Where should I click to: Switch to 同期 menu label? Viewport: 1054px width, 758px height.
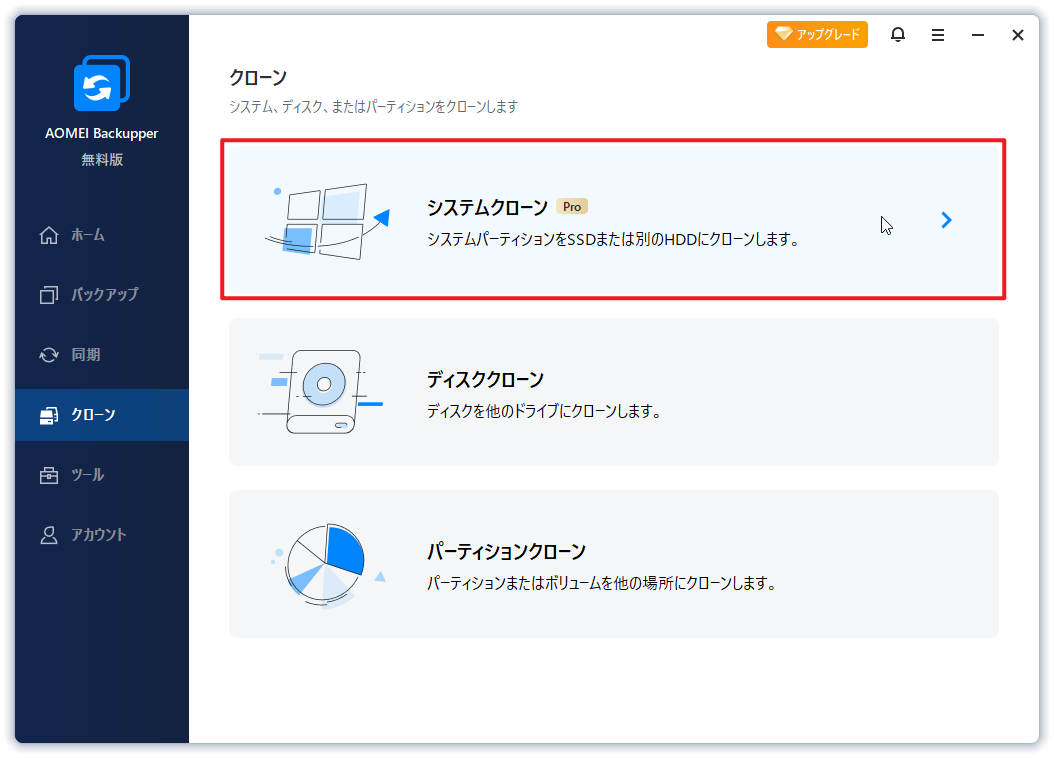(x=86, y=355)
